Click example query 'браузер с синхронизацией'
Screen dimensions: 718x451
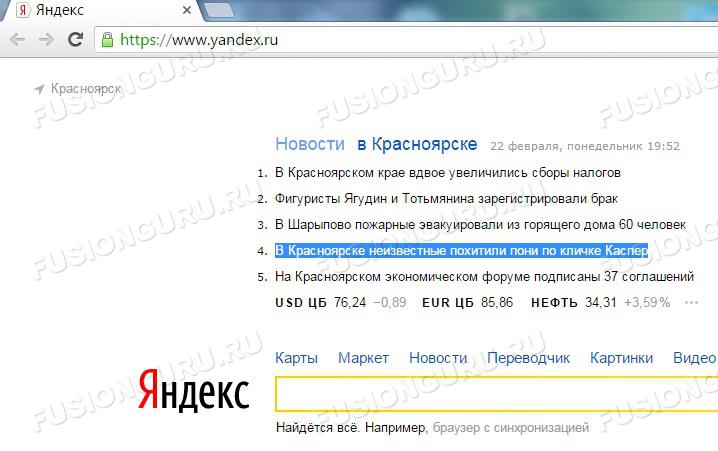coord(511,428)
